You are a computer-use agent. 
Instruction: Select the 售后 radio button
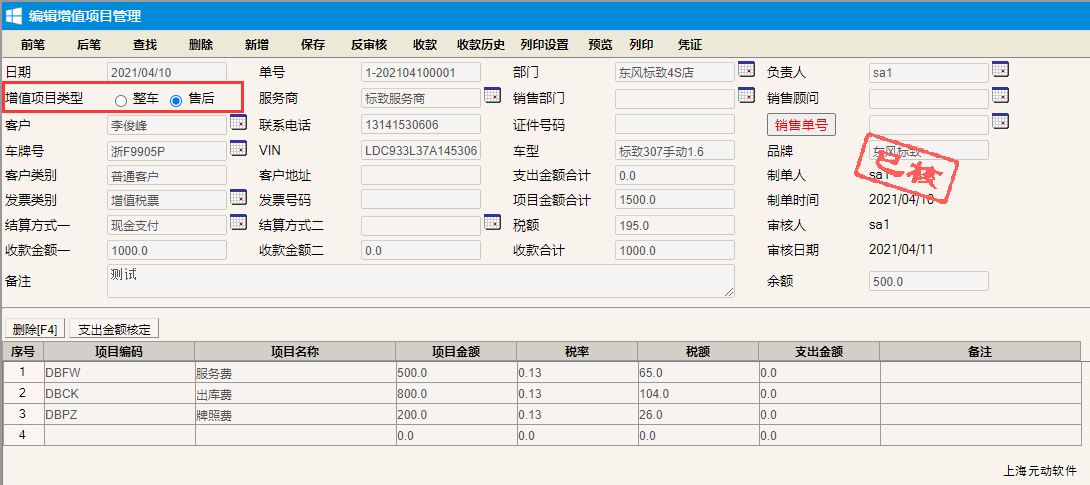(177, 100)
